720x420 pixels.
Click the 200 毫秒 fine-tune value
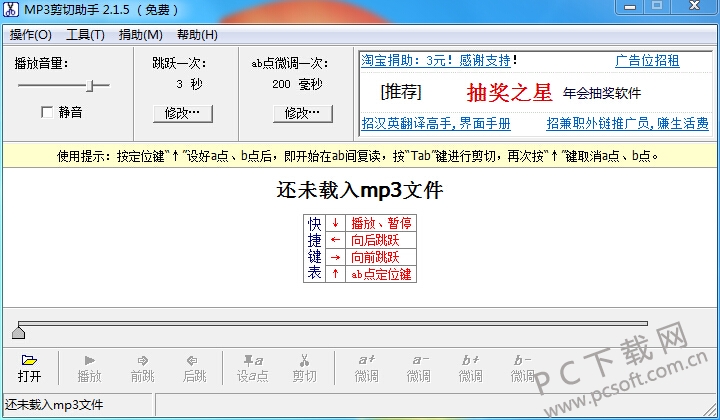[x=297, y=84]
